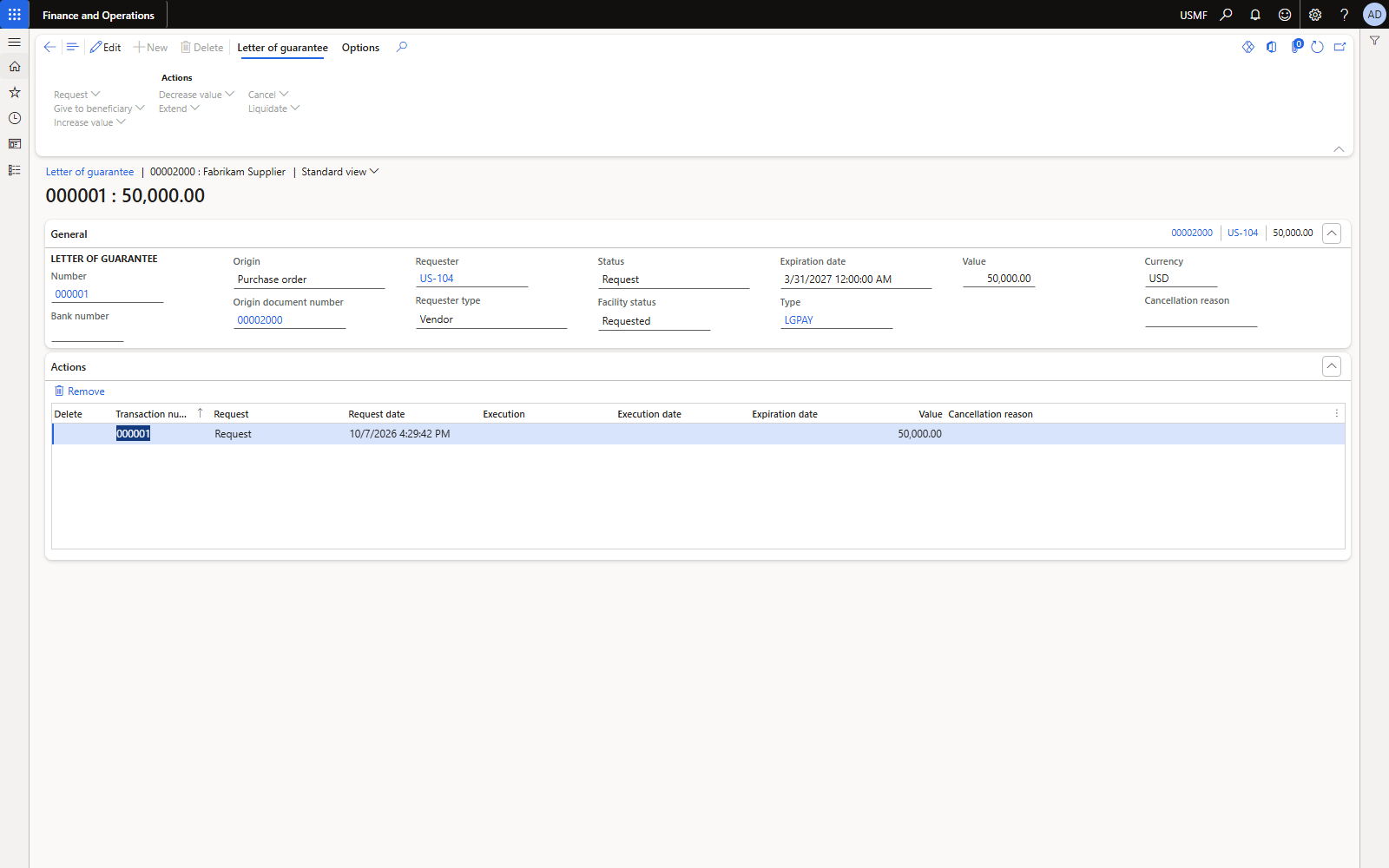The width and height of the screenshot is (1389, 868).
Task: Open Recent clock icon in sidebar
Action: point(15,118)
